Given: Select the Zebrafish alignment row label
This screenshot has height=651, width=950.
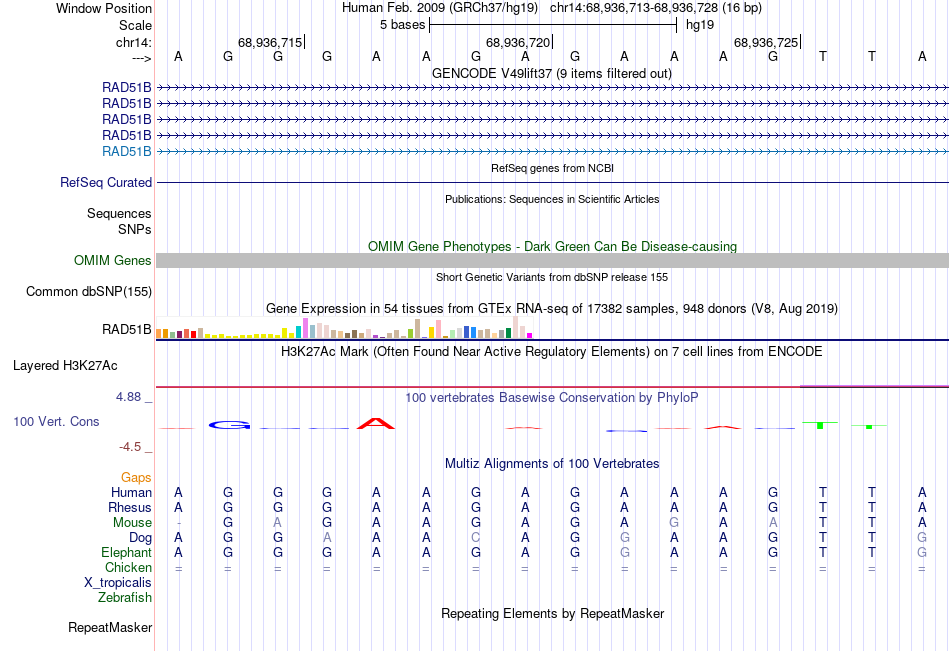Looking at the screenshot, I should pos(125,598).
